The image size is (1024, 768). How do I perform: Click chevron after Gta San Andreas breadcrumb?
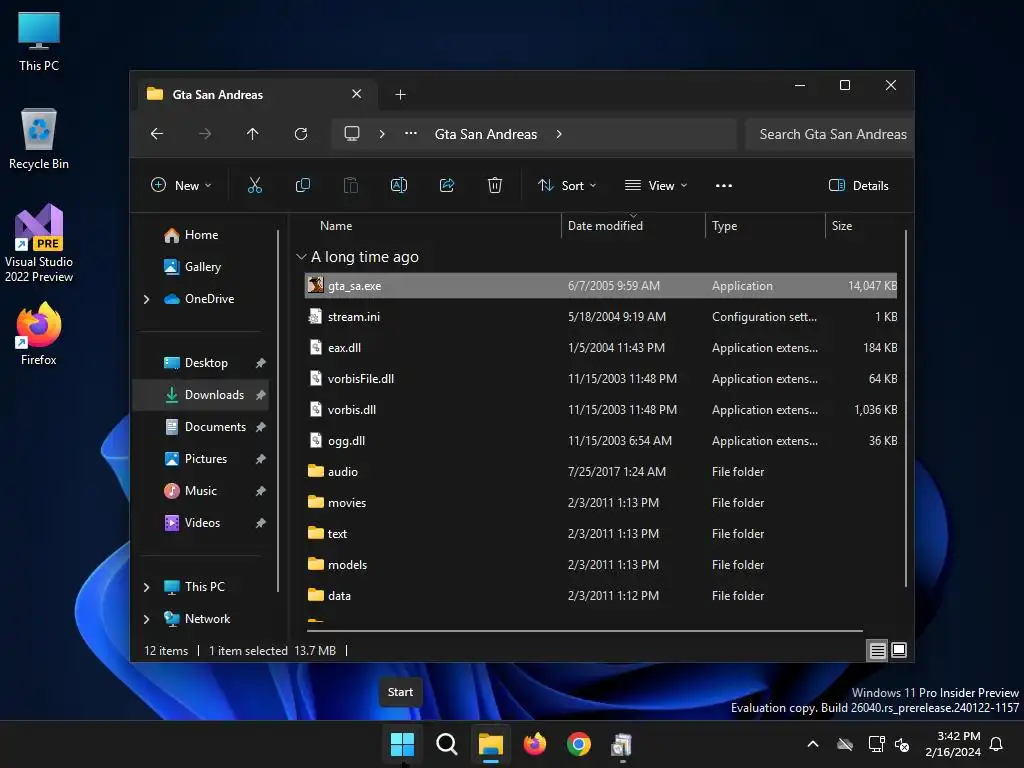[x=559, y=134]
